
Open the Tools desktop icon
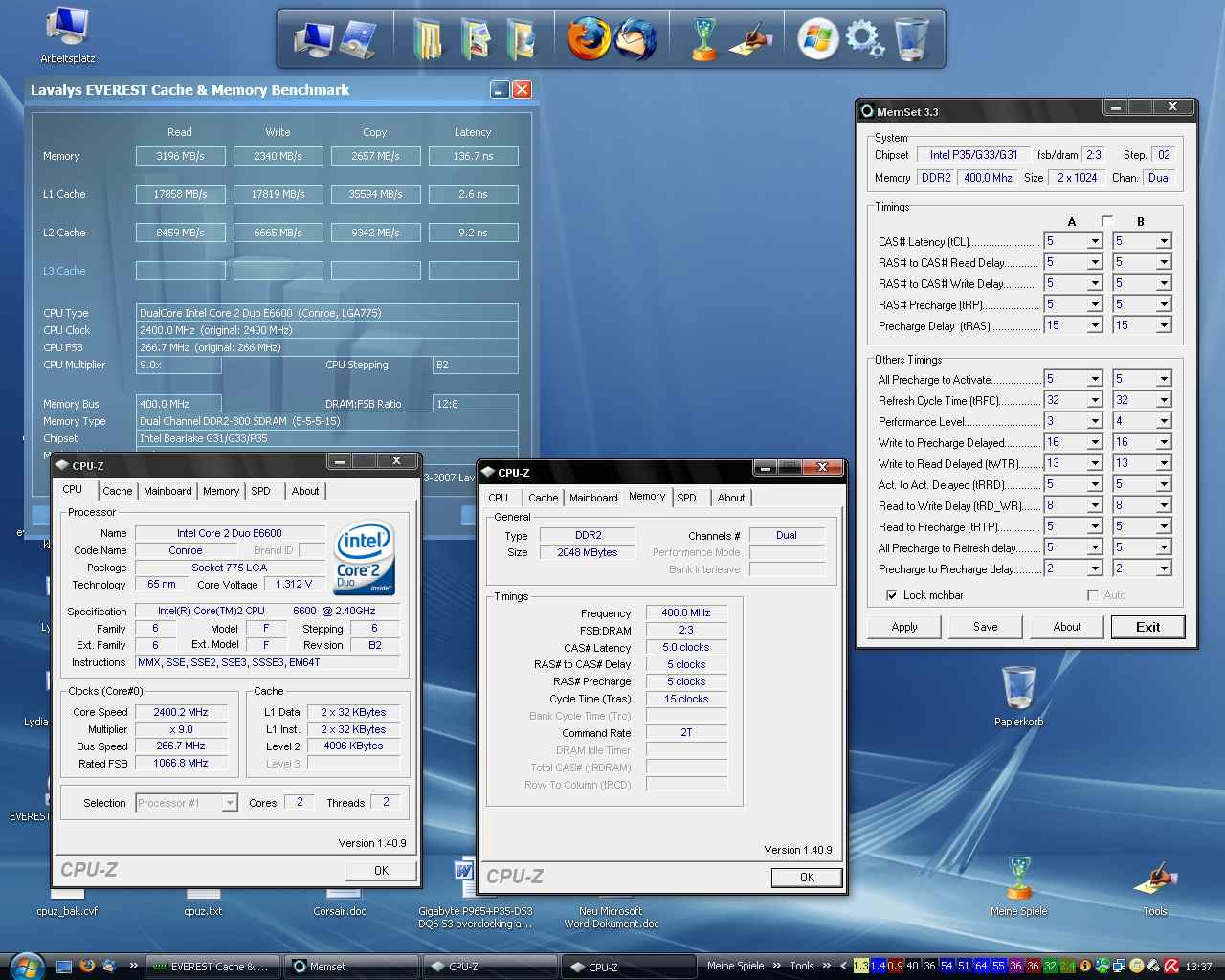click(x=1155, y=886)
